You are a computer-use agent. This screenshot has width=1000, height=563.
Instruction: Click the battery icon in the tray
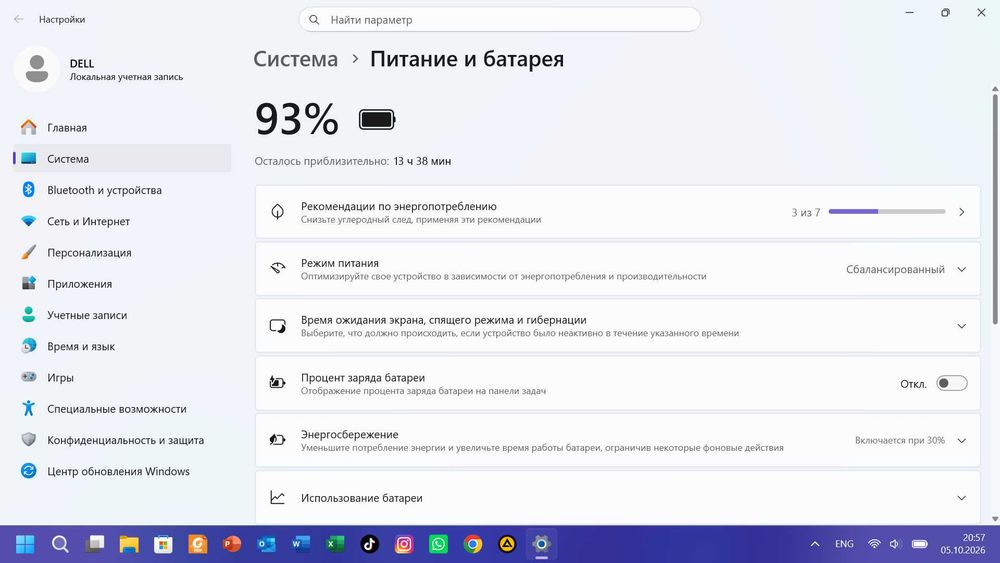[919, 544]
